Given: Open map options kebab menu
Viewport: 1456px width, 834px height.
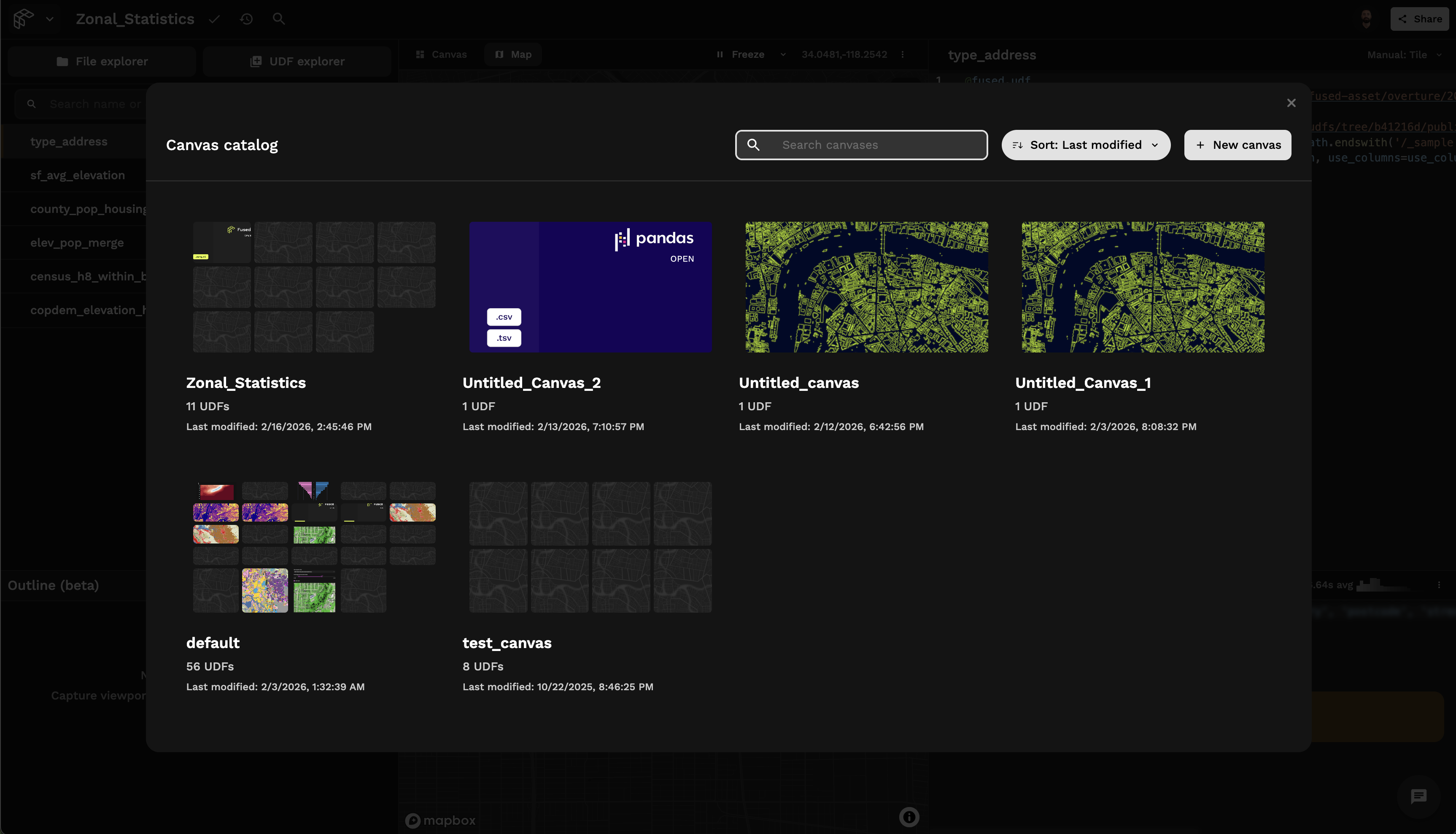Looking at the screenshot, I should point(903,54).
